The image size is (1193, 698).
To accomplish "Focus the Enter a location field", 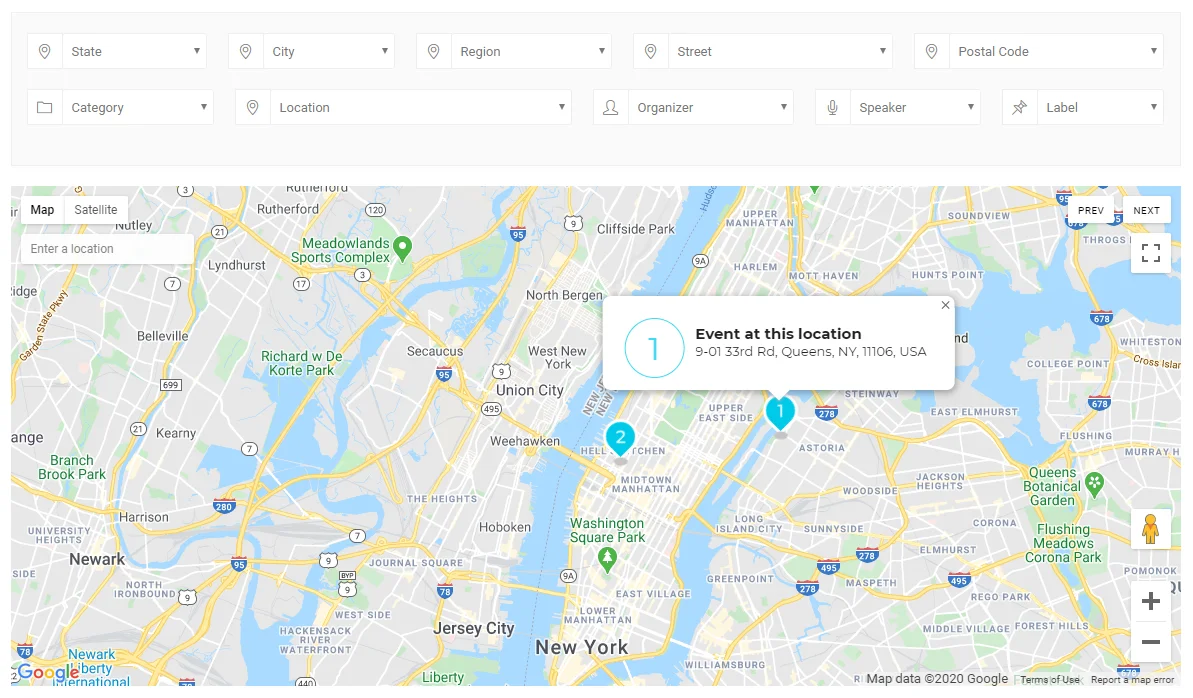I will point(107,249).
